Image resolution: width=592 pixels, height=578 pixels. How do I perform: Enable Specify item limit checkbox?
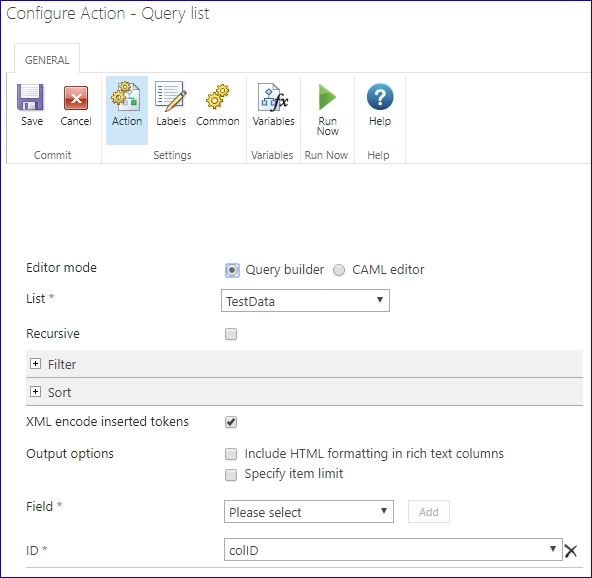tap(231, 474)
